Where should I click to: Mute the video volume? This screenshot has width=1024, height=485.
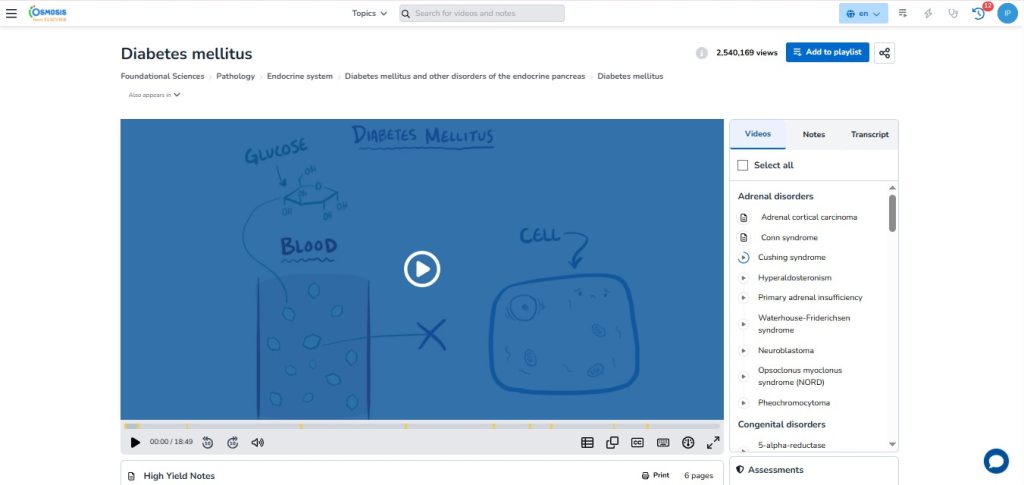point(257,443)
